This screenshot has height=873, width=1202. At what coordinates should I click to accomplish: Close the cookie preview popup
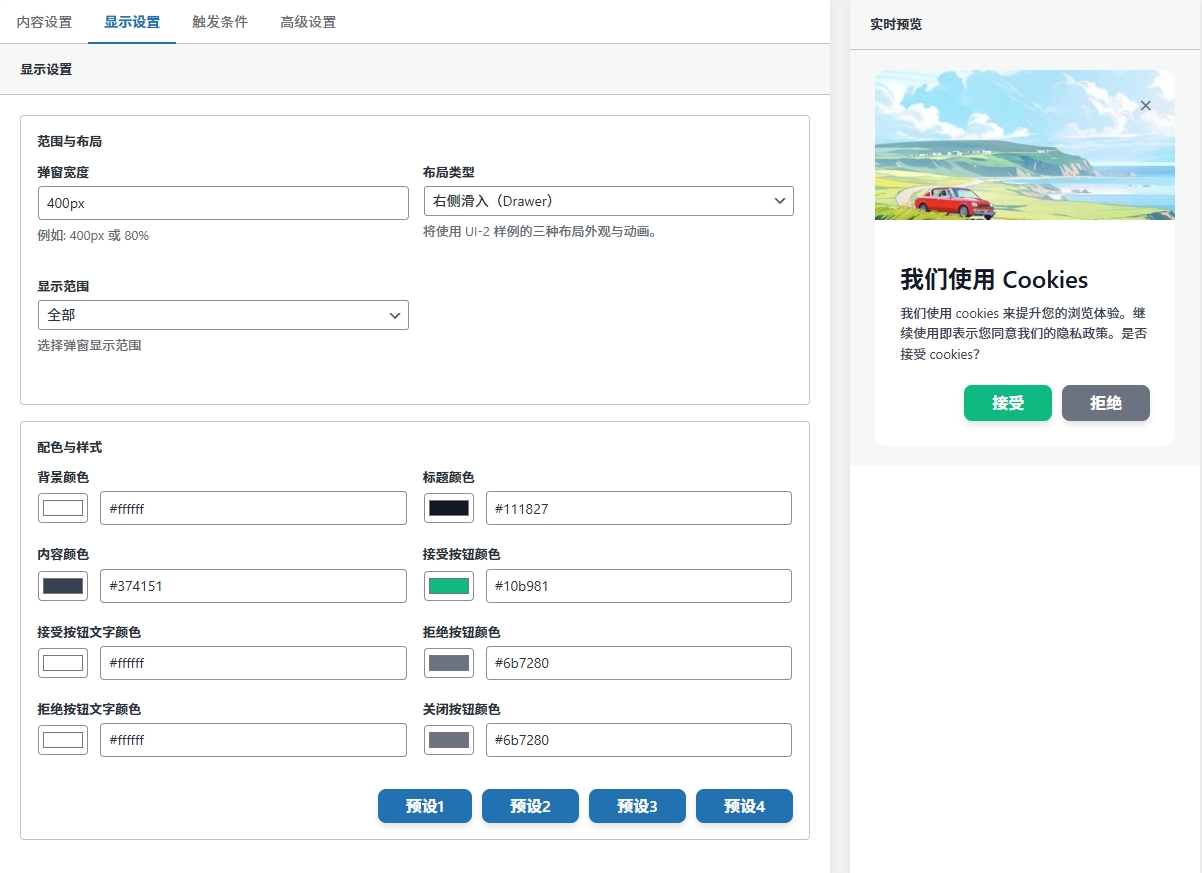(x=1145, y=106)
